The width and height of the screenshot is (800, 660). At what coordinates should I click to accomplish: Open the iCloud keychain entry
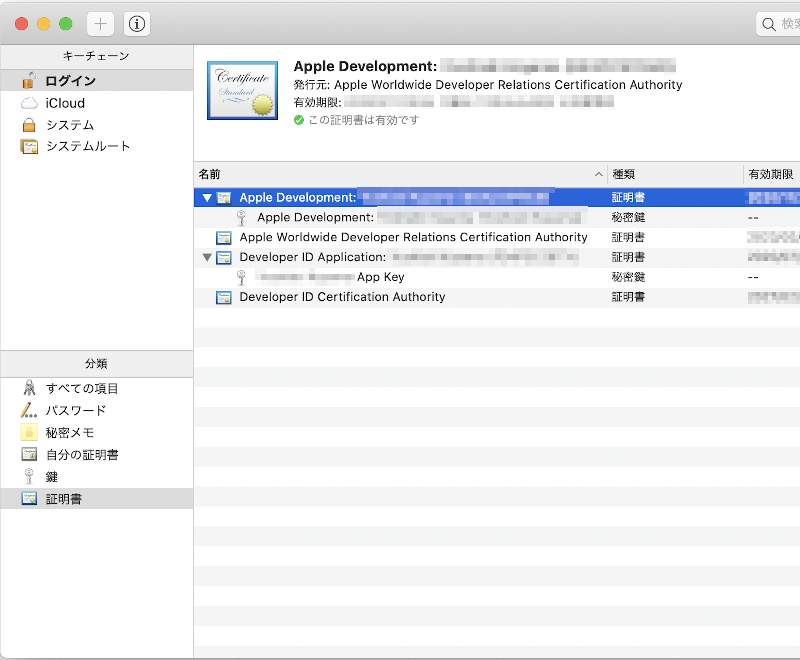point(65,103)
